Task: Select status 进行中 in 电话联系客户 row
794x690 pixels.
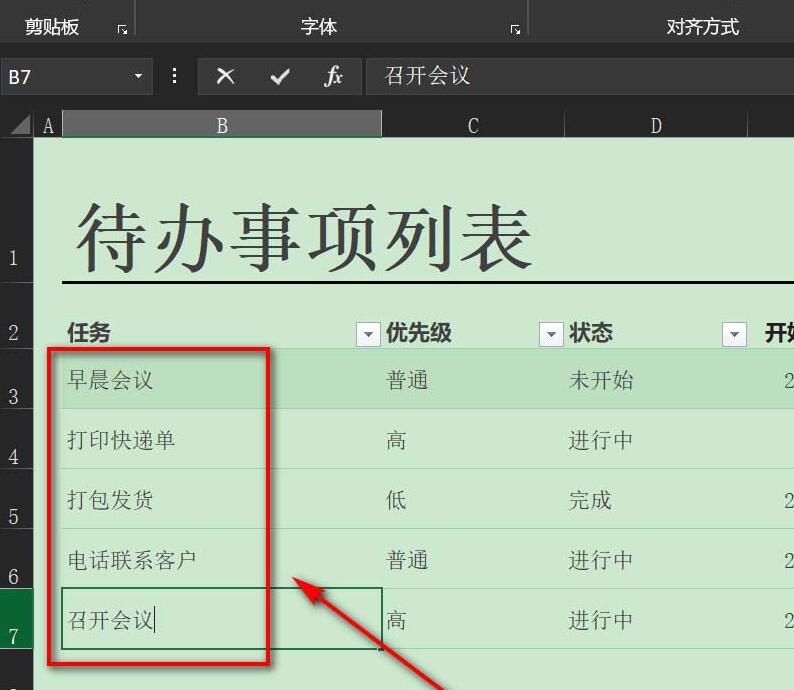Action: pyautogui.click(x=656, y=559)
